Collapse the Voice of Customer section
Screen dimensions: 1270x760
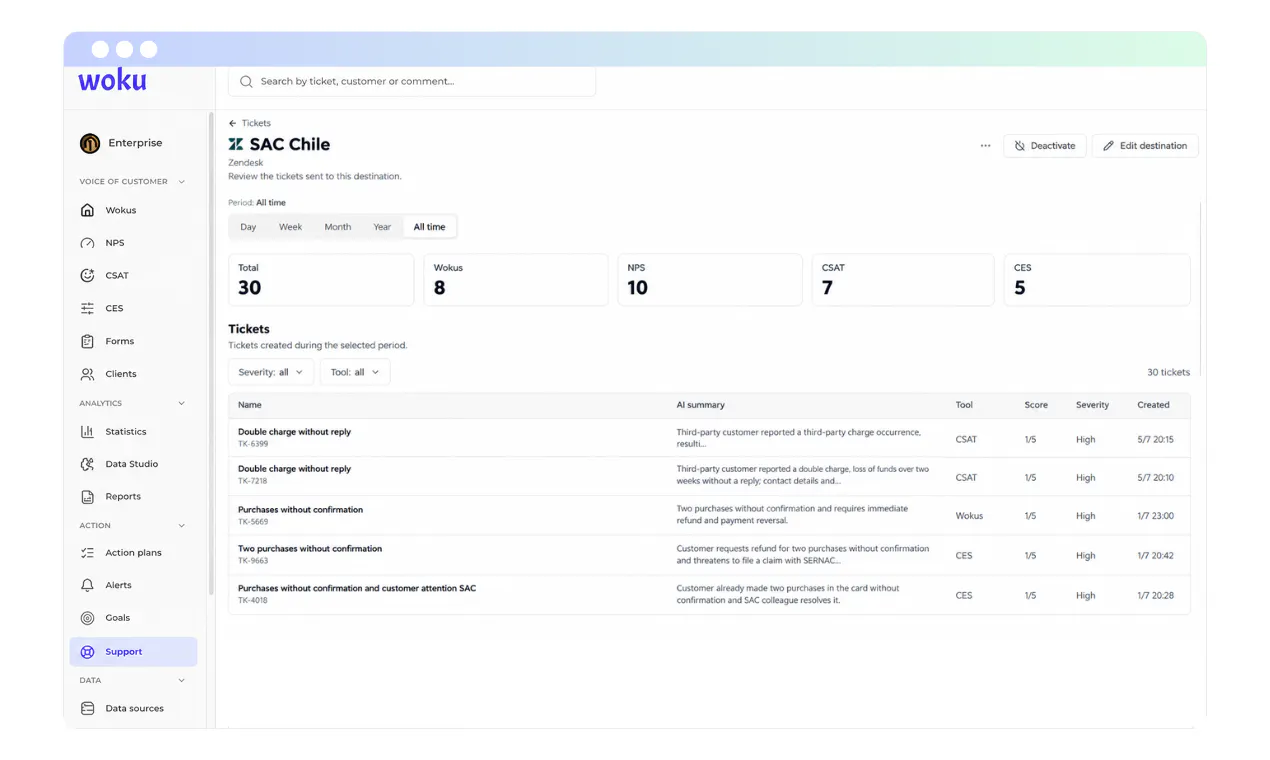pos(182,182)
